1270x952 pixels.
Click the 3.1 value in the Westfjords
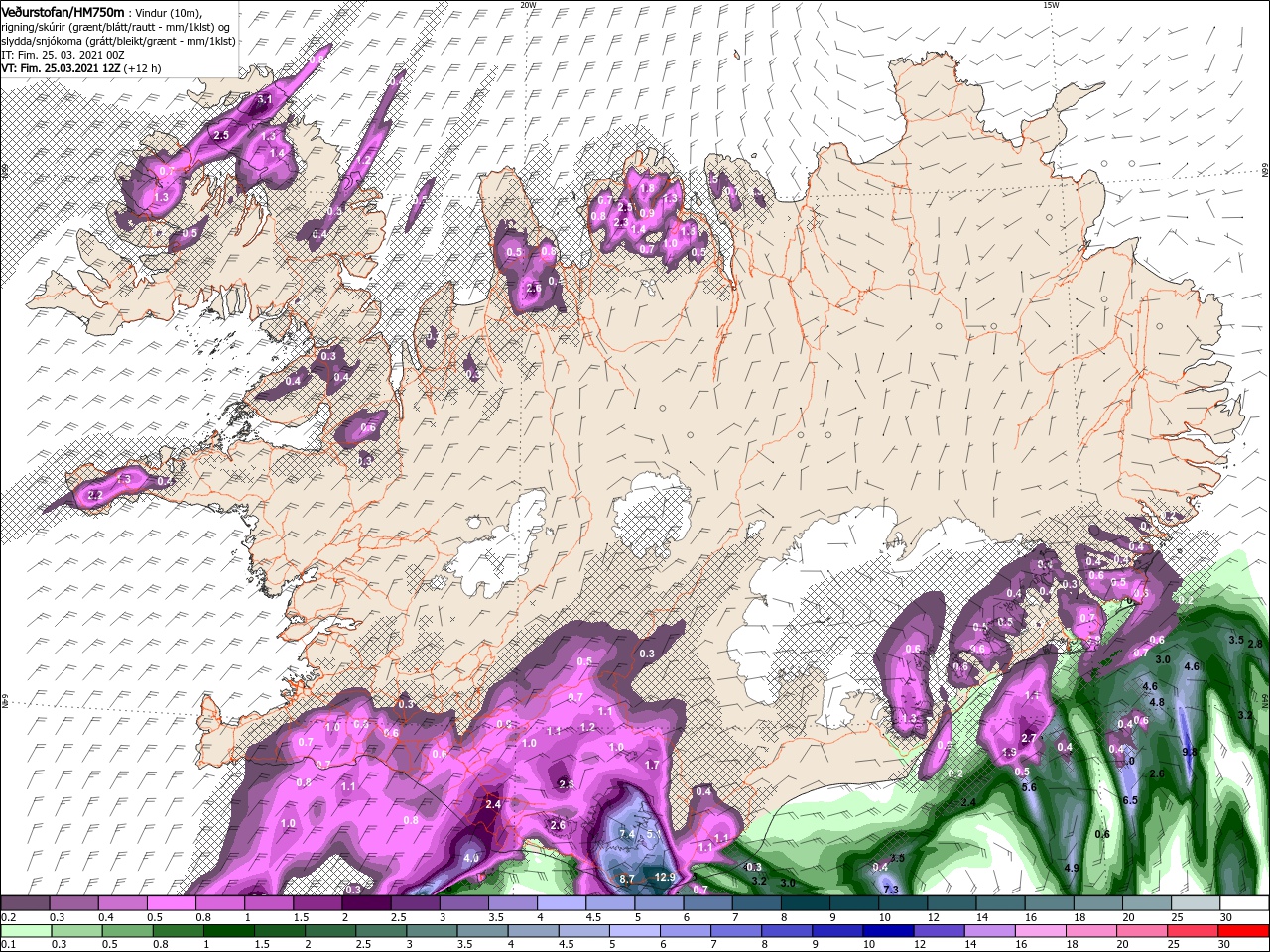265,100
